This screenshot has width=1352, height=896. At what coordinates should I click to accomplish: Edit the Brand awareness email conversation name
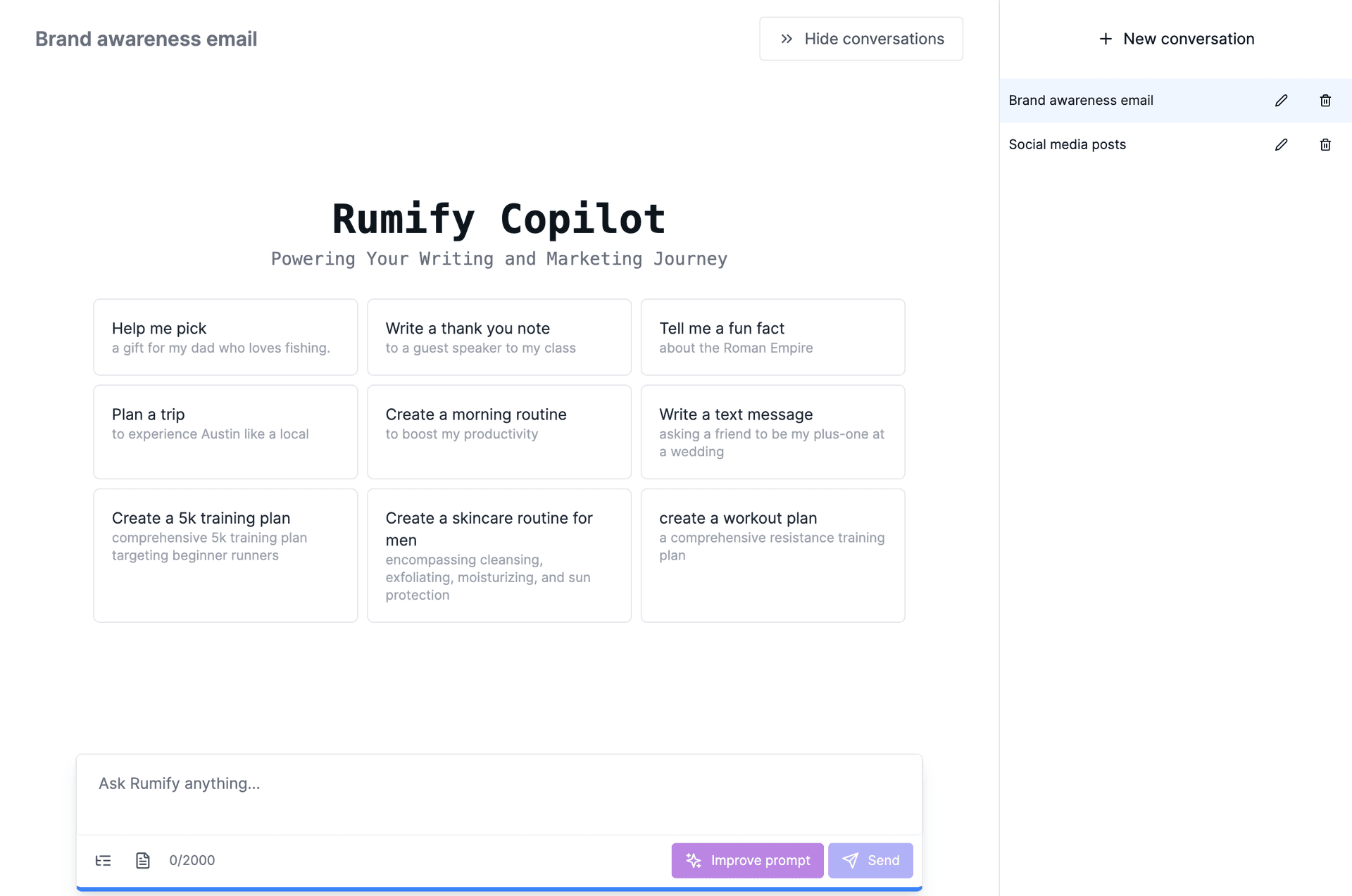[x=1281, y=101]
